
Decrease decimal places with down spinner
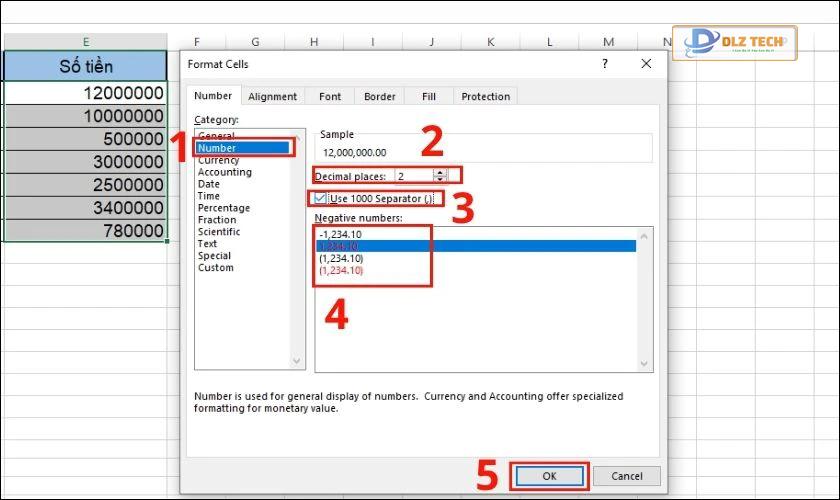point(440,179)
